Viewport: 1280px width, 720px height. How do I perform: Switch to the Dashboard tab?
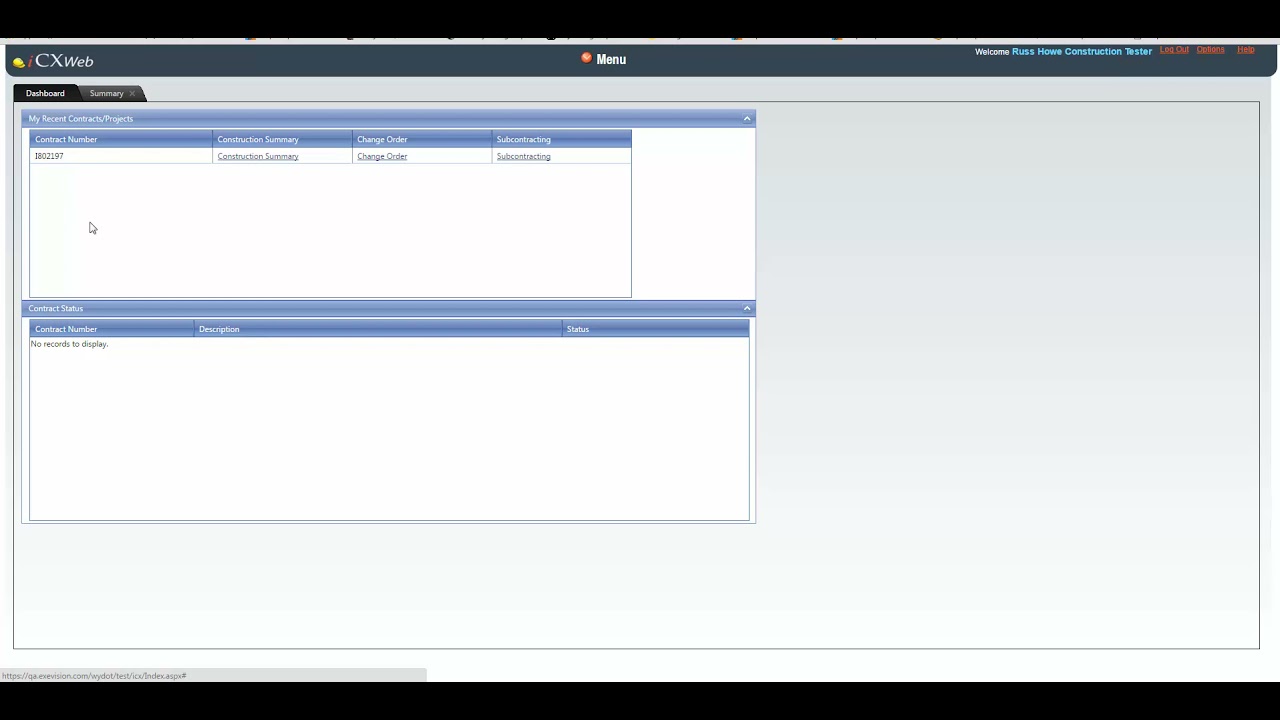tap(45, 93)
